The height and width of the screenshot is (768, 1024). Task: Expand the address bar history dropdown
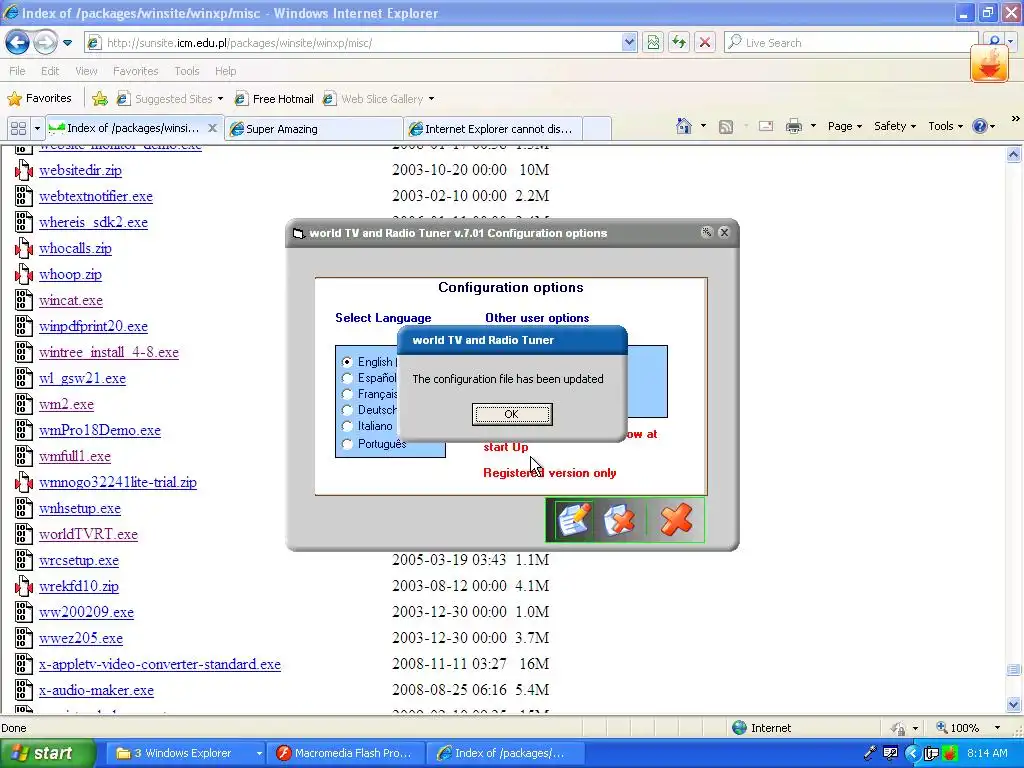(x=629, y=43)
